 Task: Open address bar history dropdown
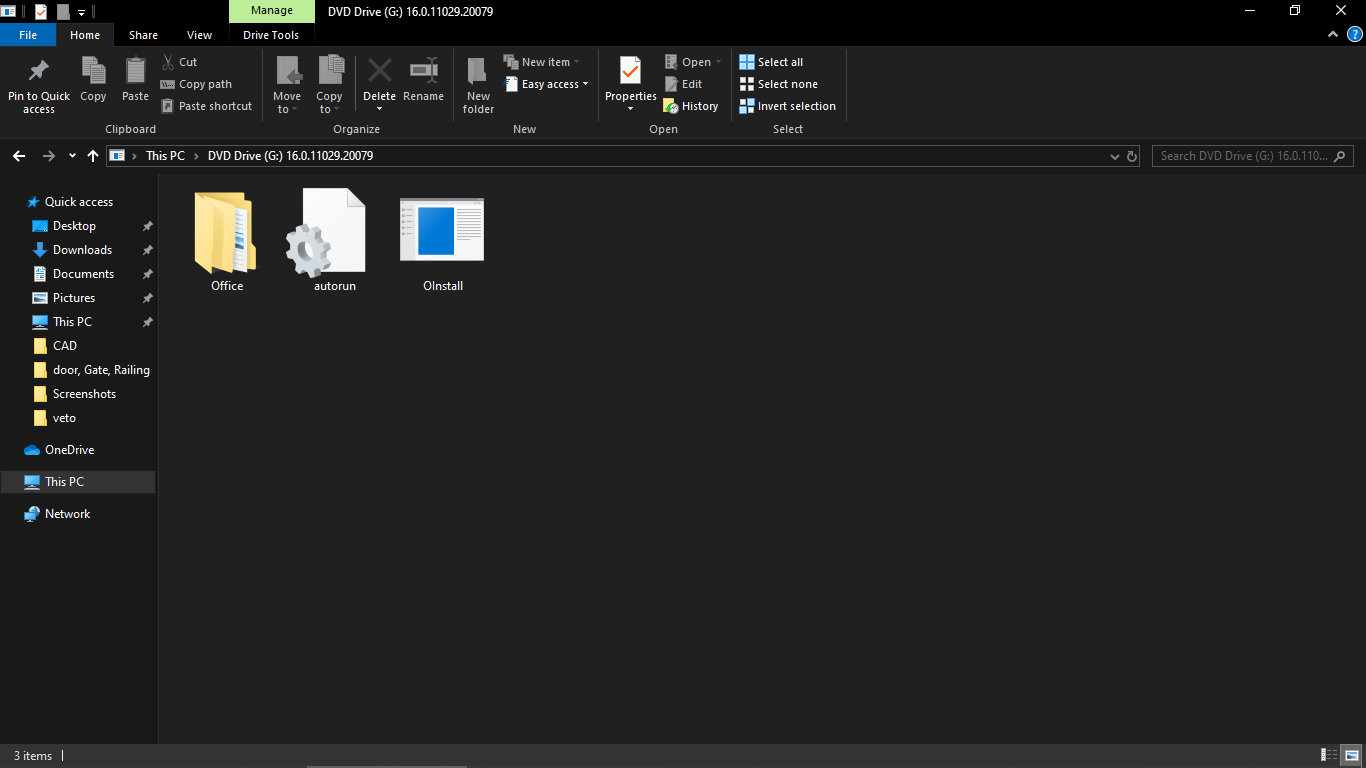[x=1115, y=157]
